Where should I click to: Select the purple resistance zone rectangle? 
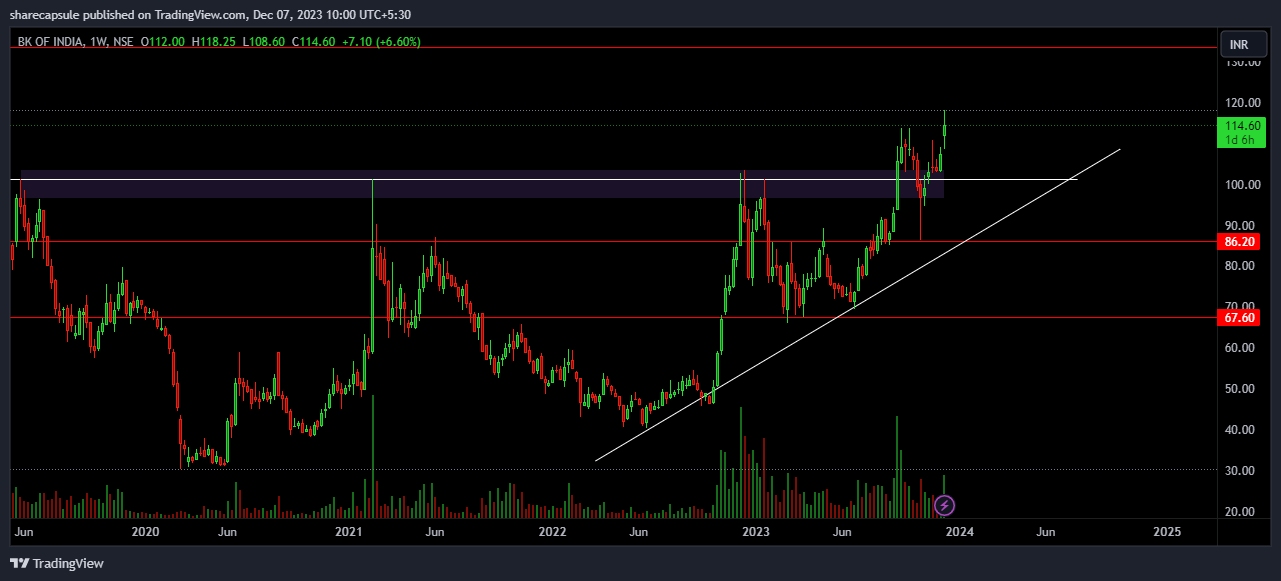pyautogui.click(x=482, y=184)
